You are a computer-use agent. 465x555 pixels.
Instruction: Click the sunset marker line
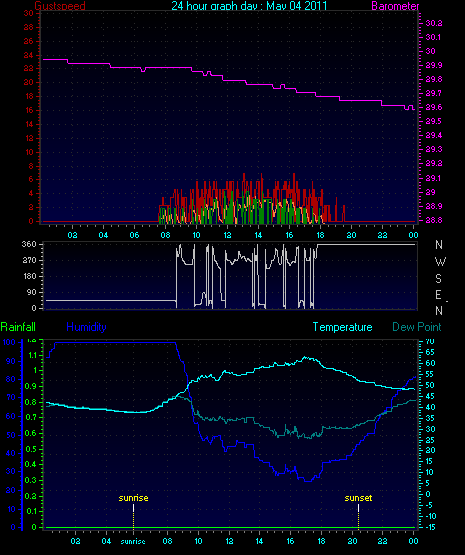(358, 516)
